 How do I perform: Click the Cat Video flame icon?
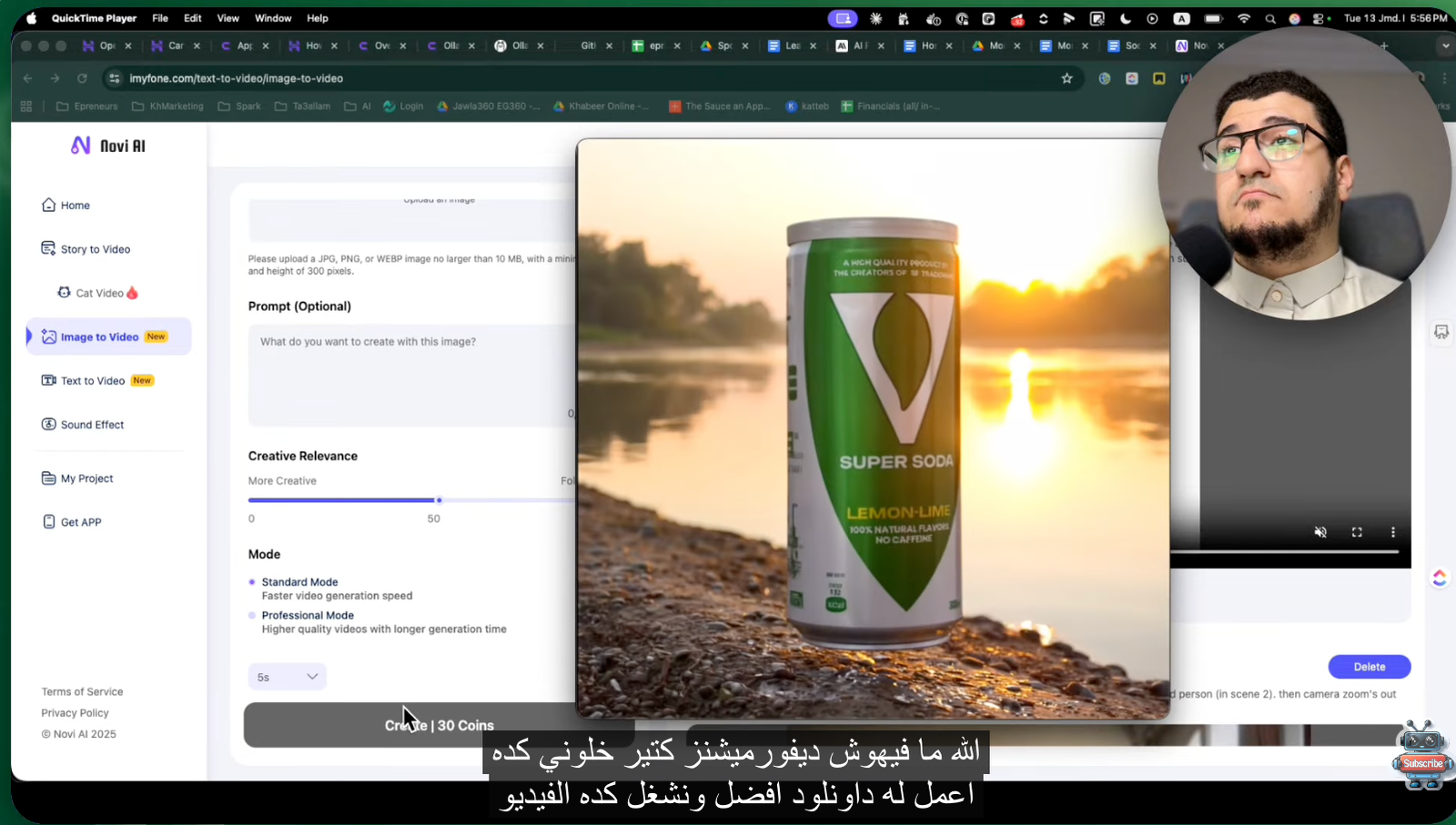click(x=130, y=292)
